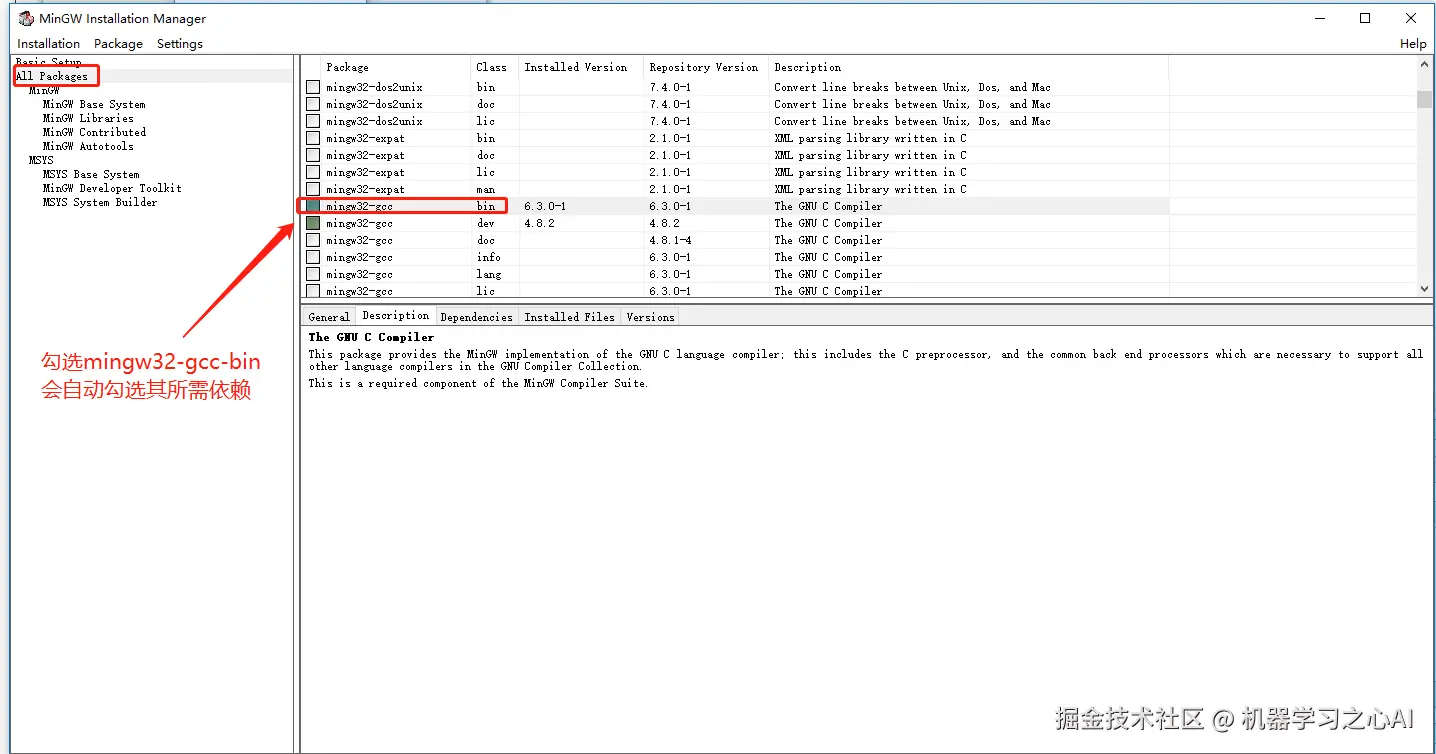This screenshot has height=754, width=1436.
Task: Mark checkbox of mingw32-gcc lic row
Action: (313, 291)
